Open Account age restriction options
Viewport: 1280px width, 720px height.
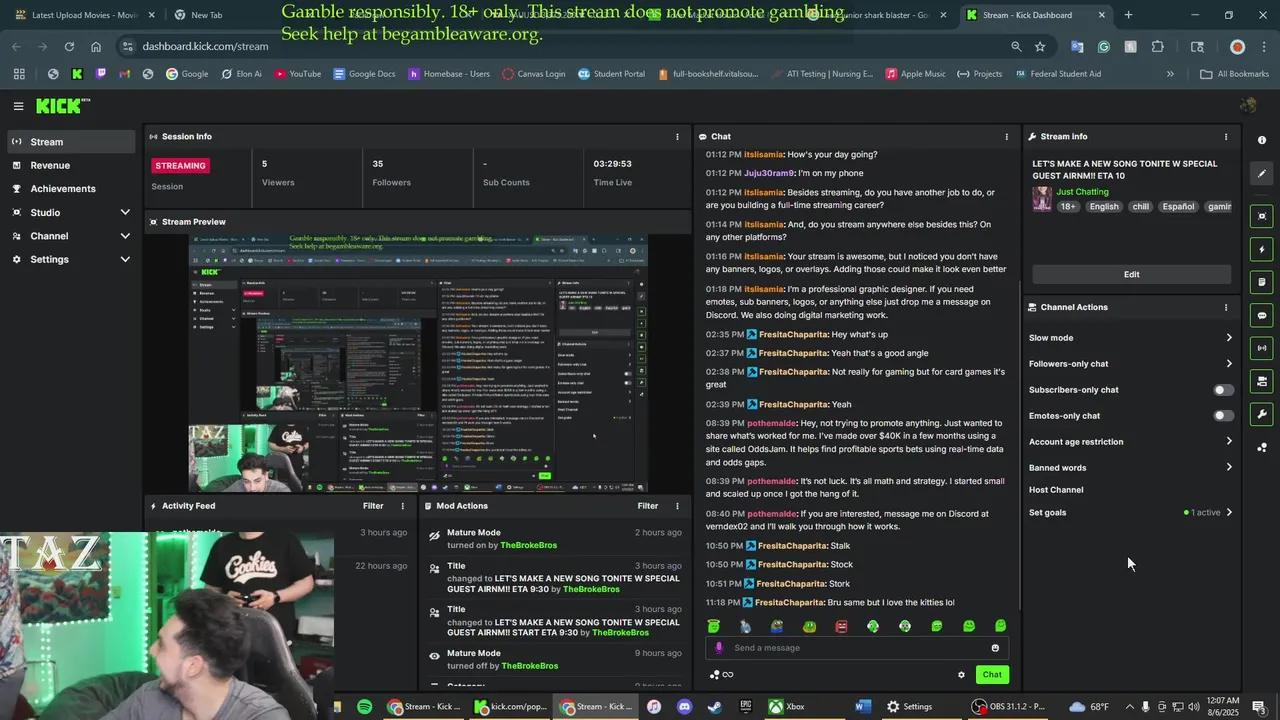[1131, 442]
